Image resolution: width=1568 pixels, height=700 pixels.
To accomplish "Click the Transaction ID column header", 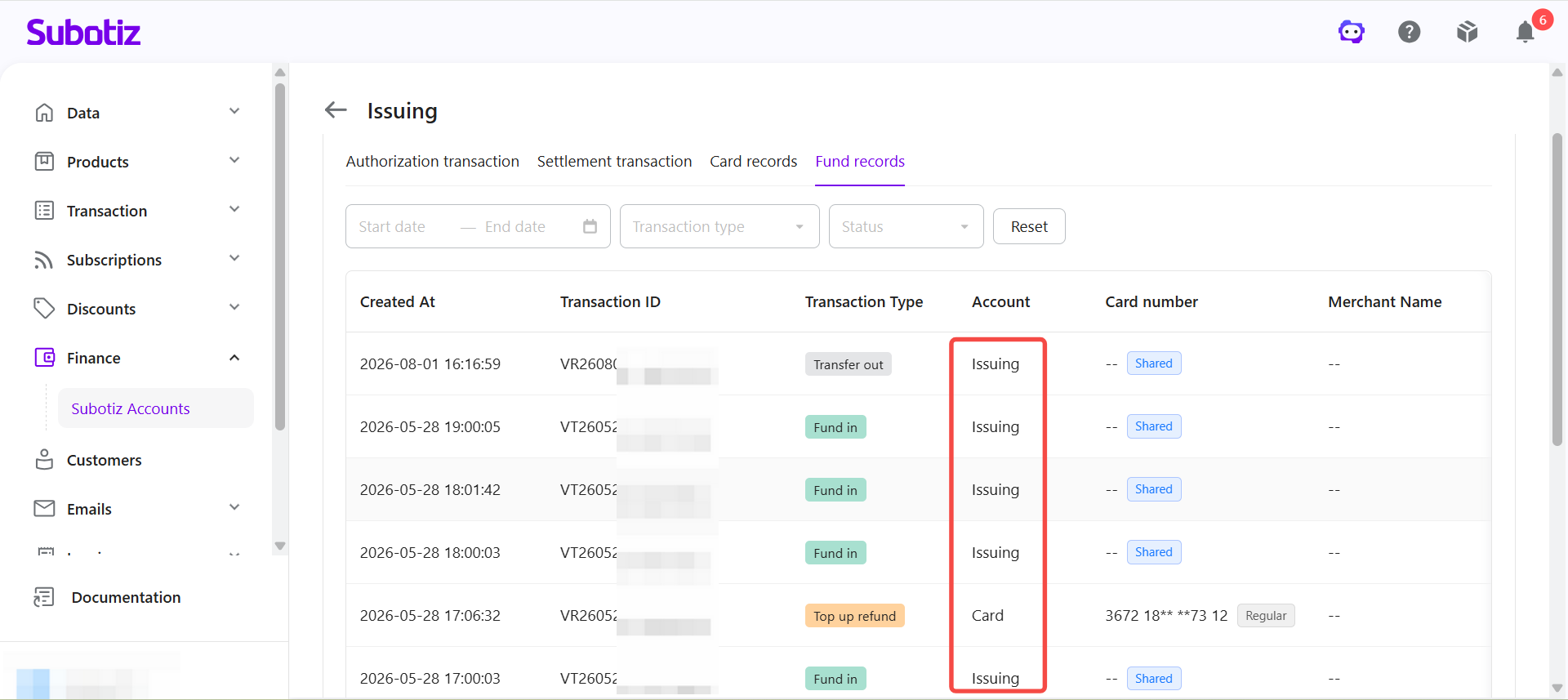I will coord(610,302).
